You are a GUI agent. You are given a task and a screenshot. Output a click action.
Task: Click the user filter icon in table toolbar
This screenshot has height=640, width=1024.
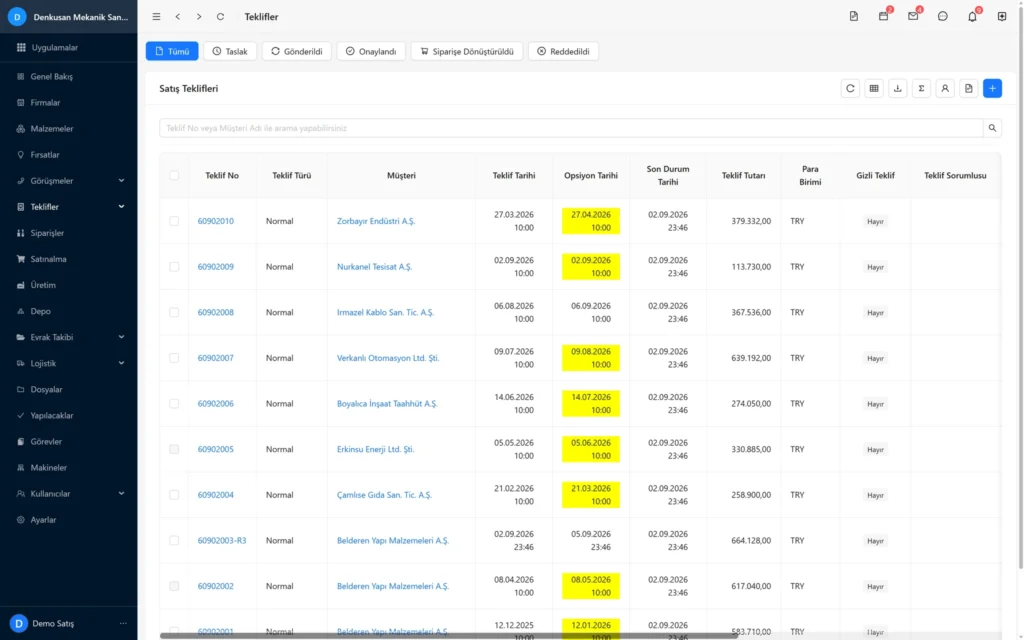coord(945,88)
